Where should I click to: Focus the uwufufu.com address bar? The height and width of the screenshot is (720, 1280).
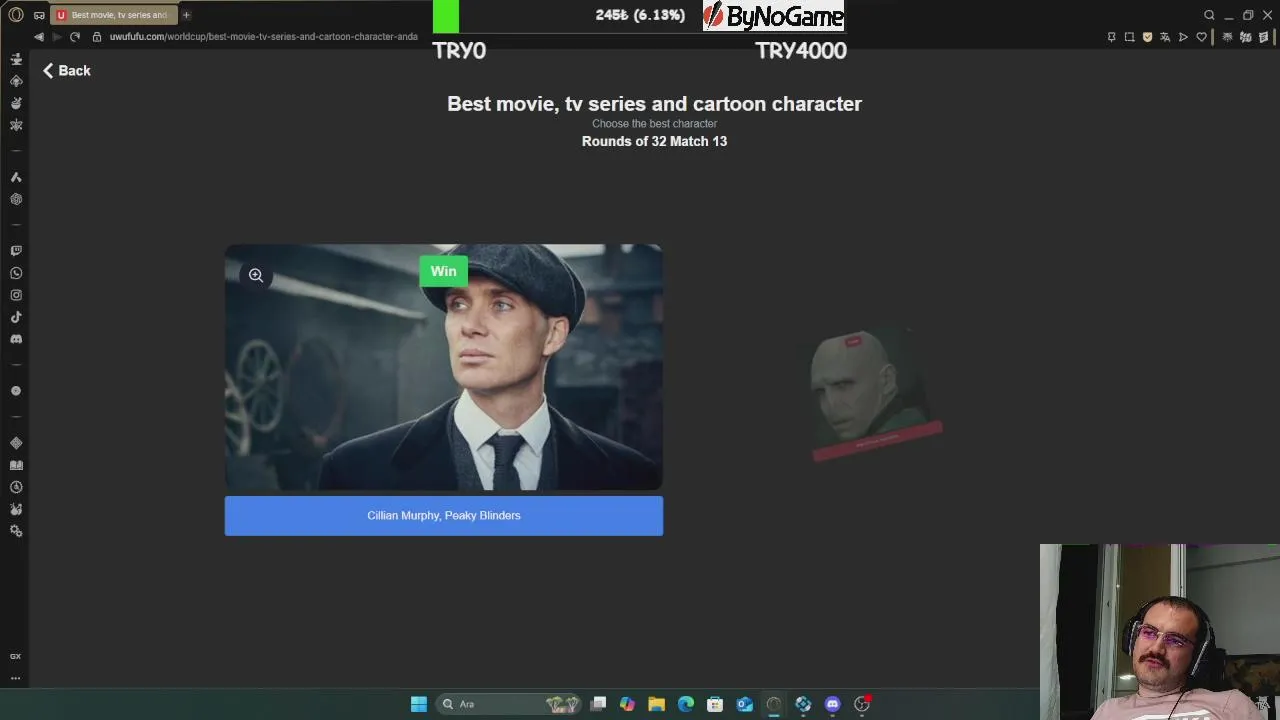tap(263, 37)
